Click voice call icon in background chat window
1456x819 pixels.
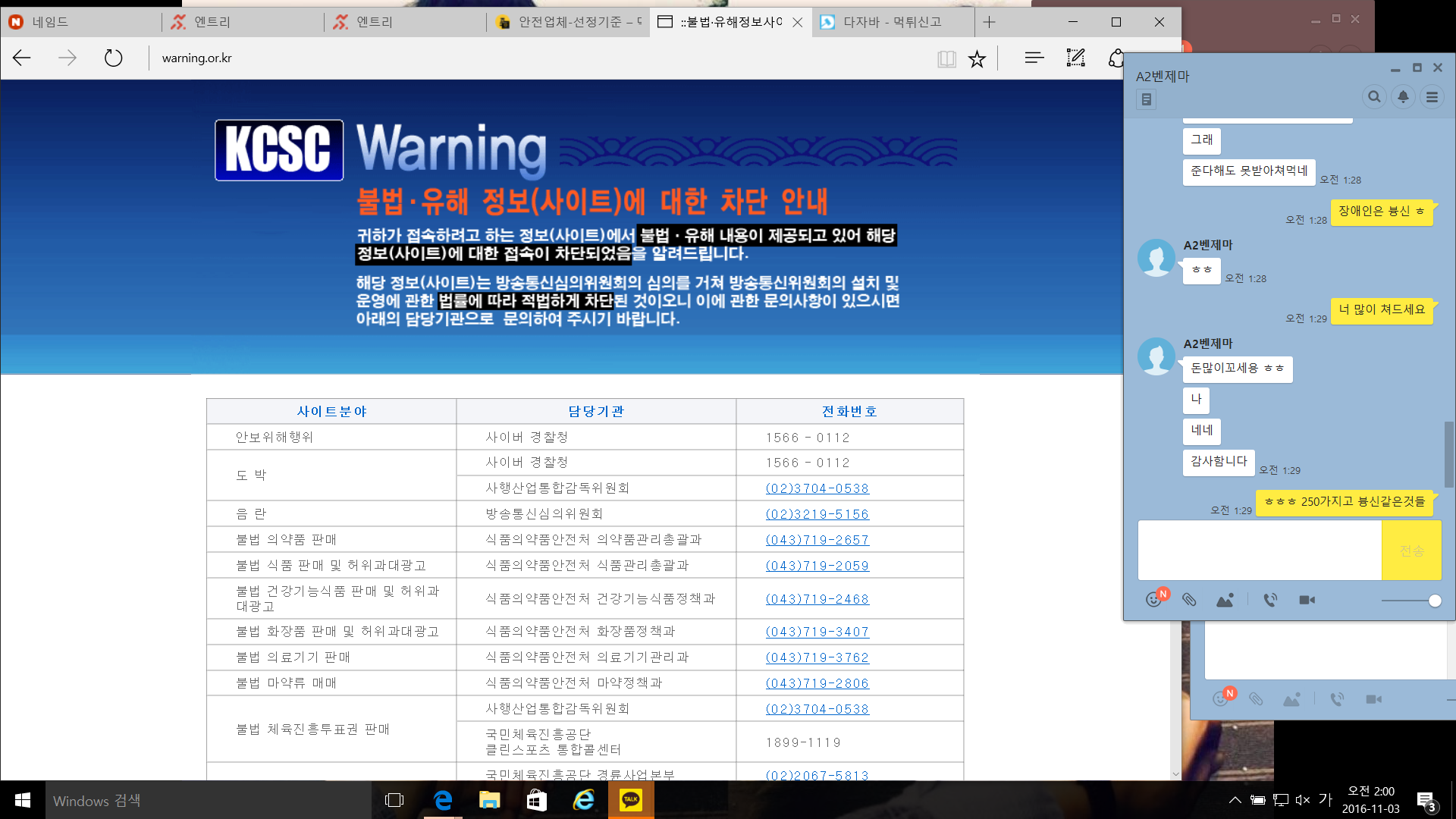pos(1337,699)
